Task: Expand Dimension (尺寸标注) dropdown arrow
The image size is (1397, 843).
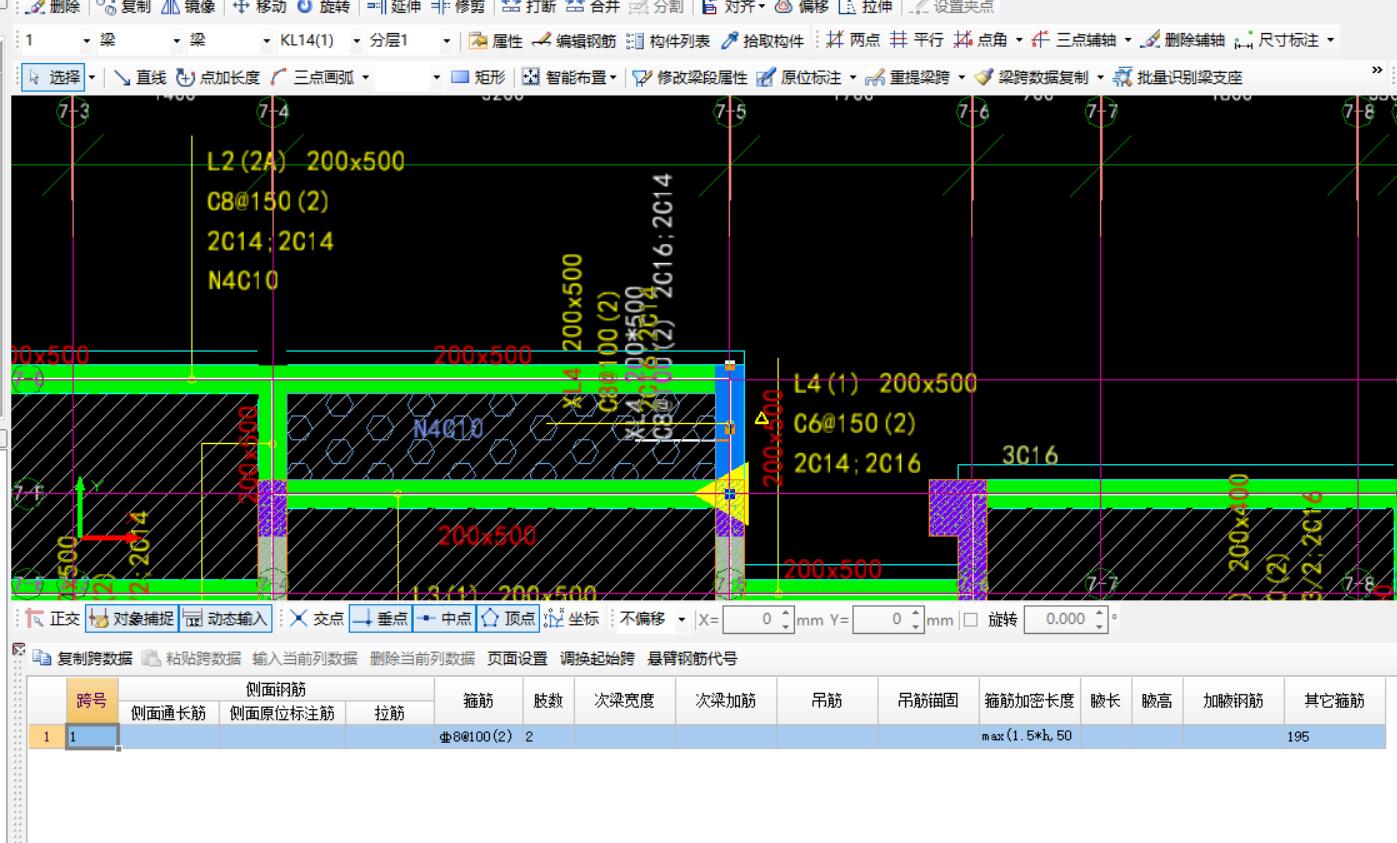Action: [1330, 41]
